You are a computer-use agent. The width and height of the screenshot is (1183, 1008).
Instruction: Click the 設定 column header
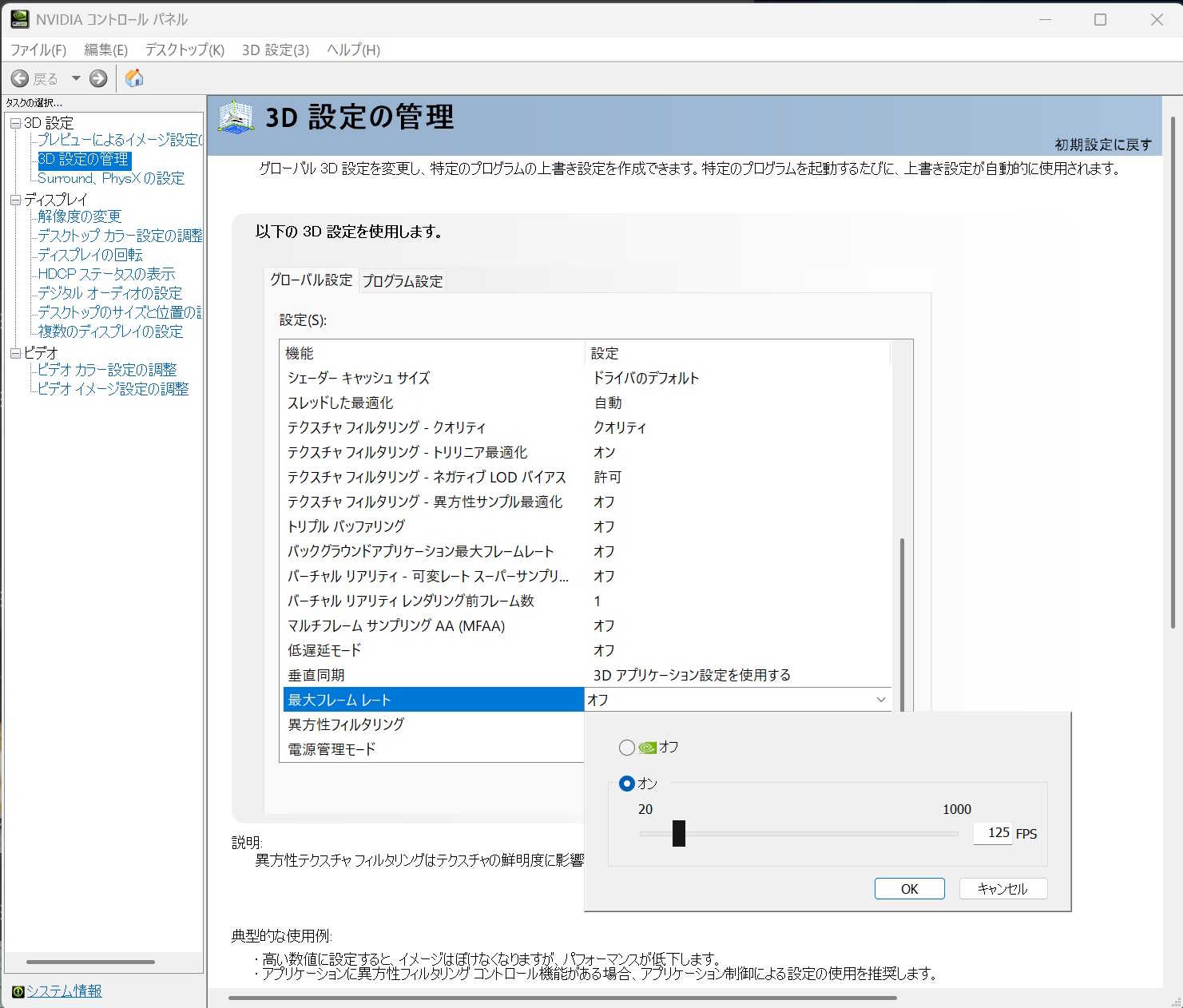click(738, 353)
